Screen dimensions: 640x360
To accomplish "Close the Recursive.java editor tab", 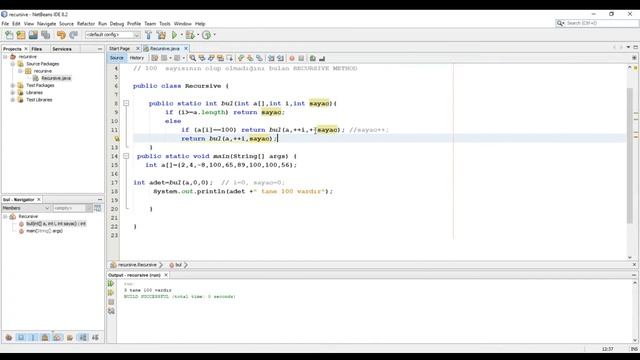I will (x=186, y=49).
